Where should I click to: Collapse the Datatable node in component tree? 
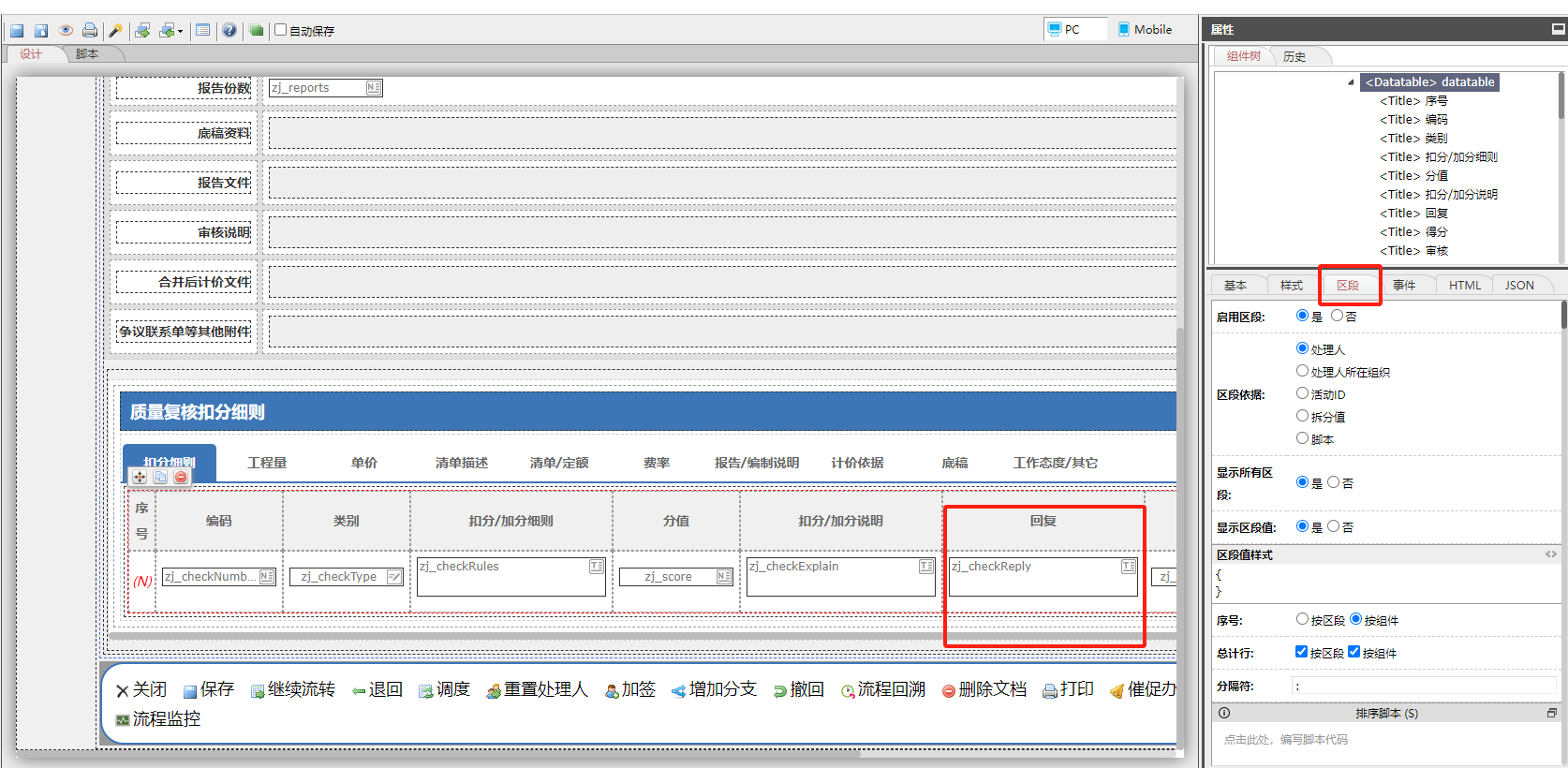click(1351, 82)
